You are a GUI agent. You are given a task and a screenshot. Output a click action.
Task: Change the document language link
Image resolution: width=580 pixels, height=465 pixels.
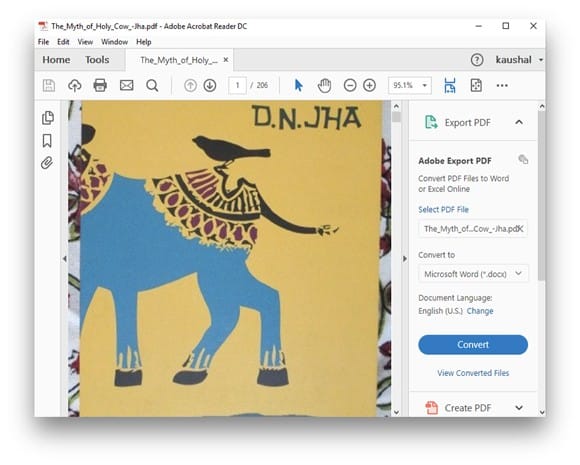click(480, 311)
